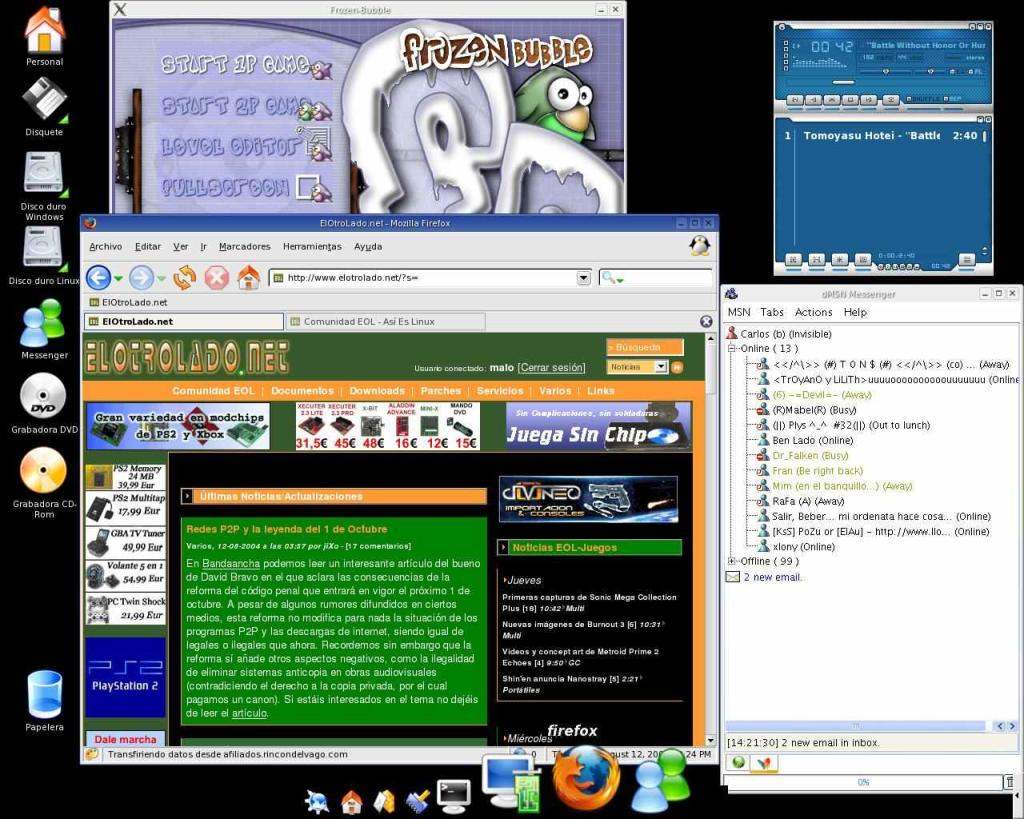
Task: Open Disco duro Linux desktop icon
Action: point(43,256)
